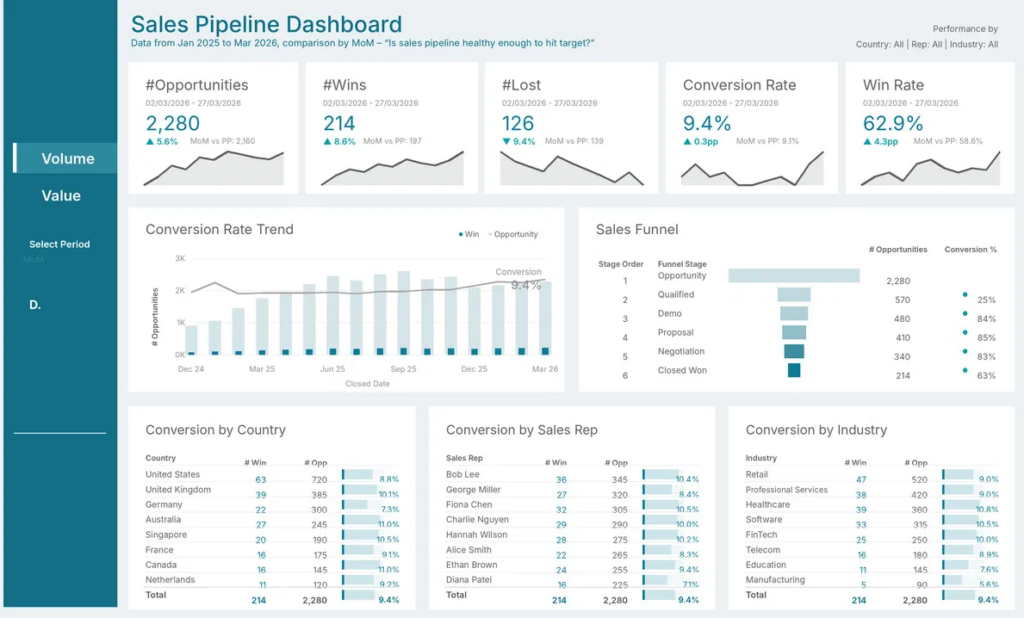
Task: Select the Negotiation funnel bar
Action: (794, 351)
